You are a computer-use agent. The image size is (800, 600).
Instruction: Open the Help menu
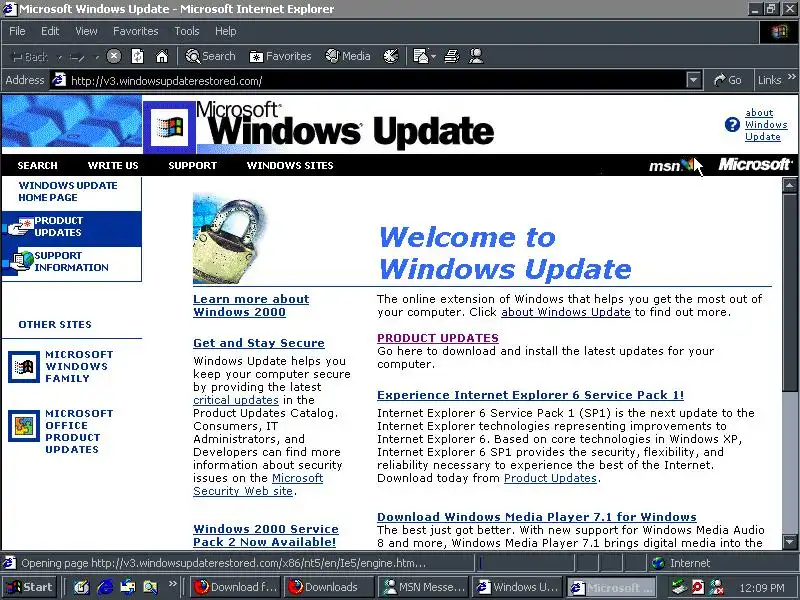(226, 31)
